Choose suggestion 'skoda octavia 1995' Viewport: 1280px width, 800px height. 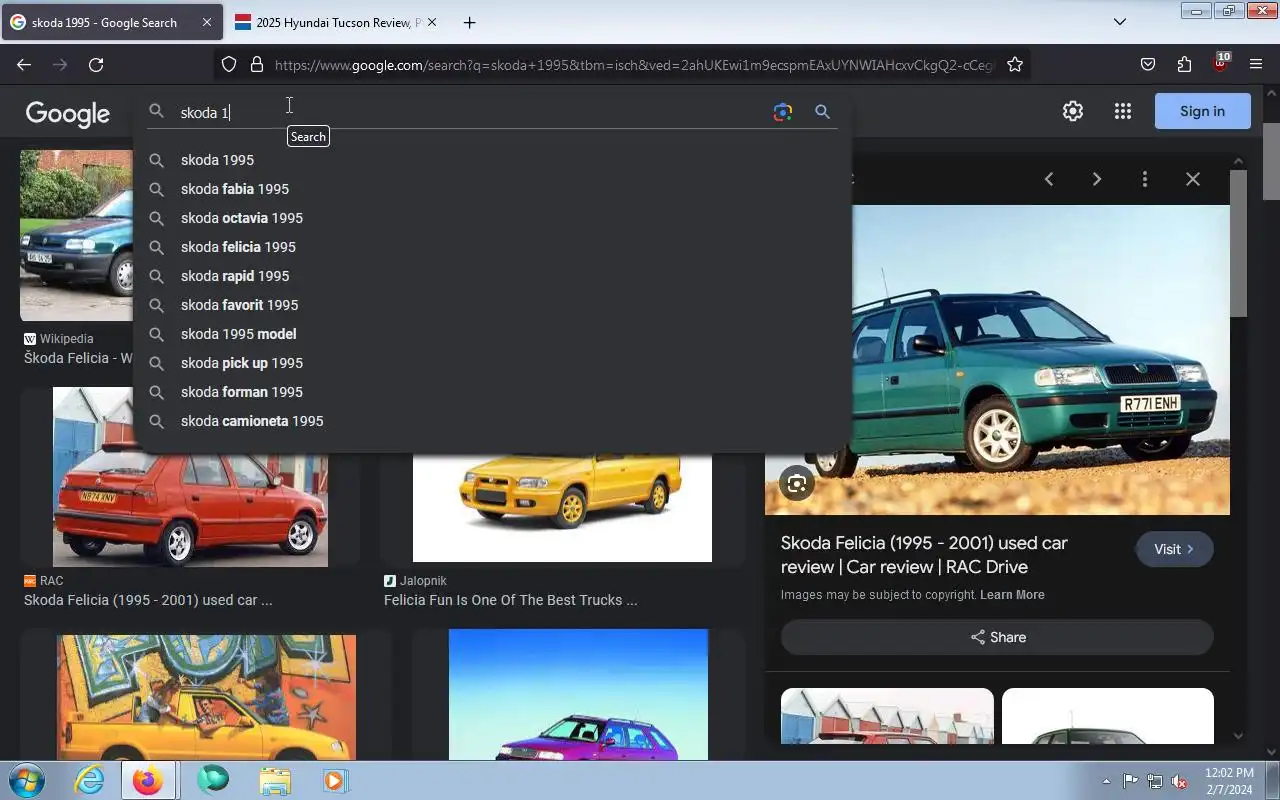tap(491, 218)
